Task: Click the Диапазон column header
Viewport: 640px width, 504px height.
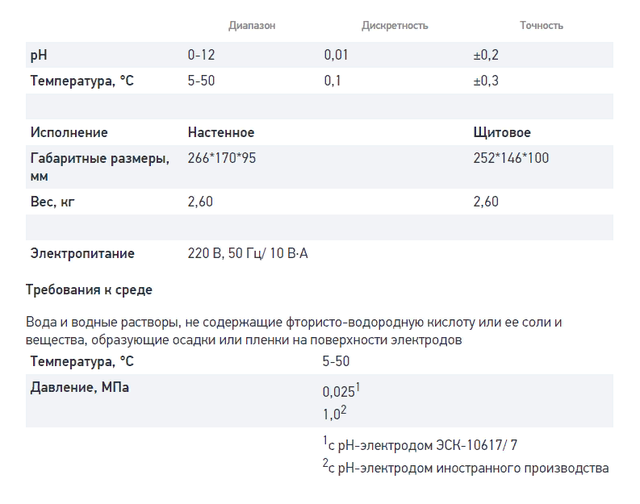Action: pyautogui.click(x=252, y=25)
